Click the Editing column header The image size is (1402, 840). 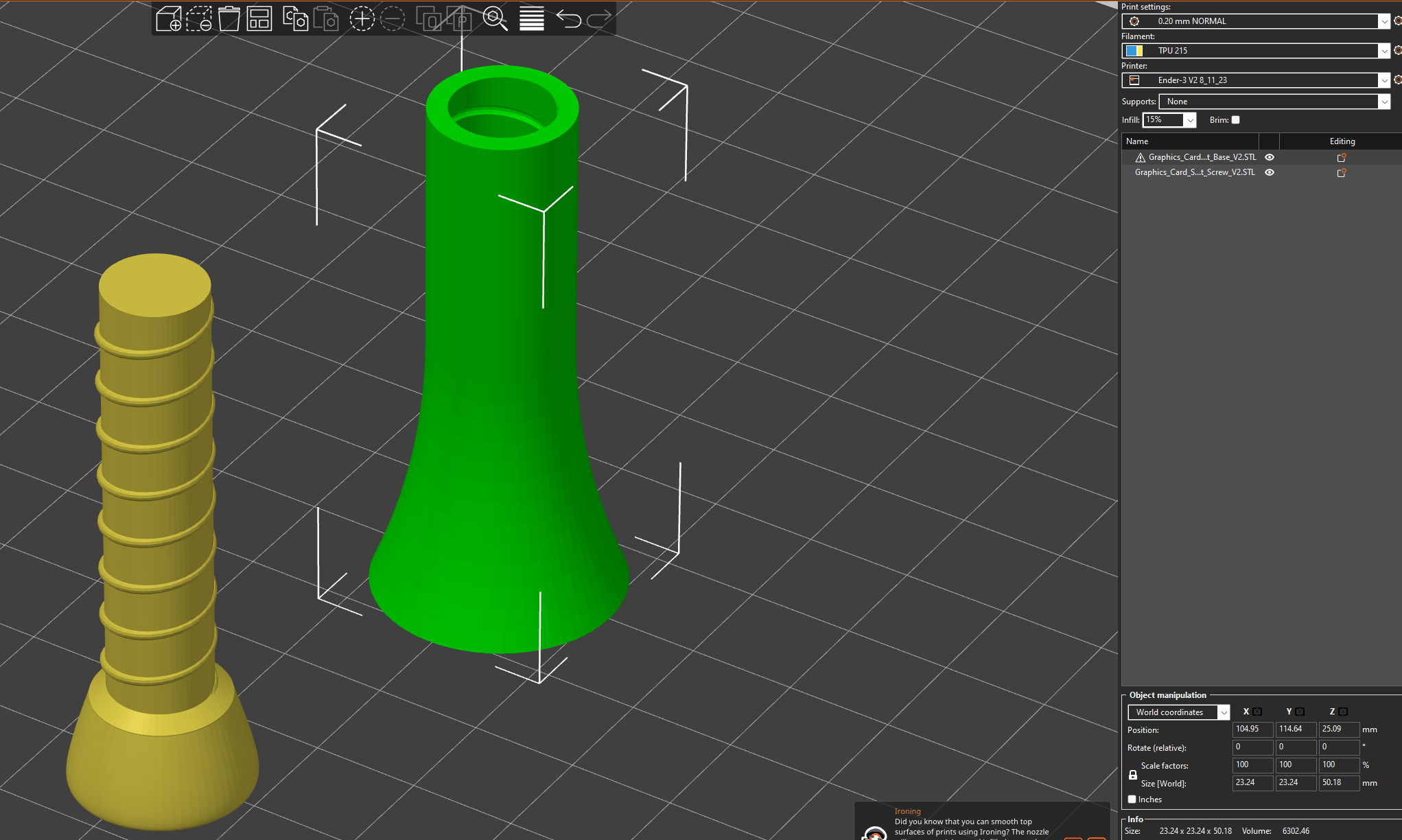[1342, 141]
